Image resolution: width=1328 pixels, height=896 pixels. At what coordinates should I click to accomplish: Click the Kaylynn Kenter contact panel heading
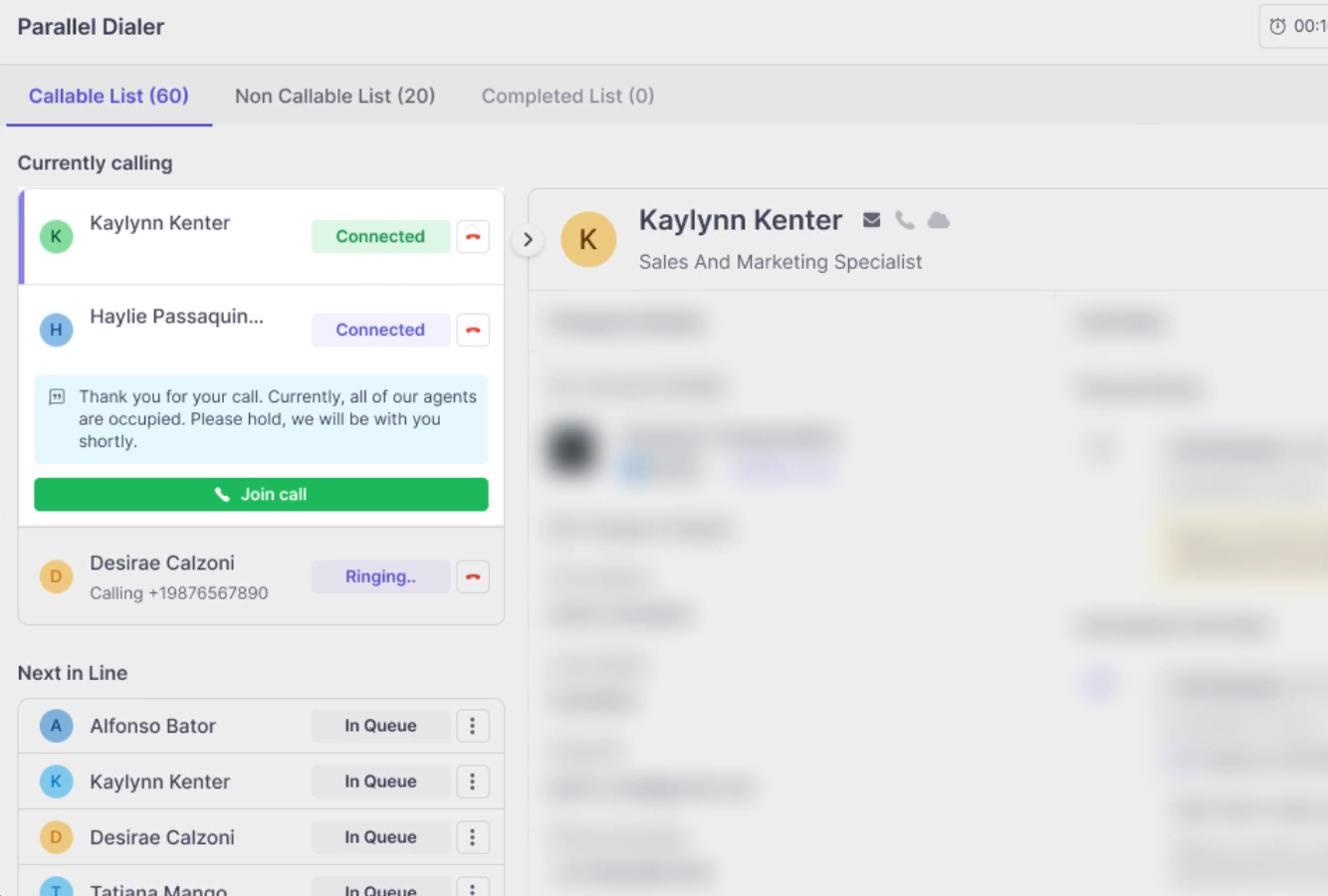pyautogui.click(x=741, y=220)
